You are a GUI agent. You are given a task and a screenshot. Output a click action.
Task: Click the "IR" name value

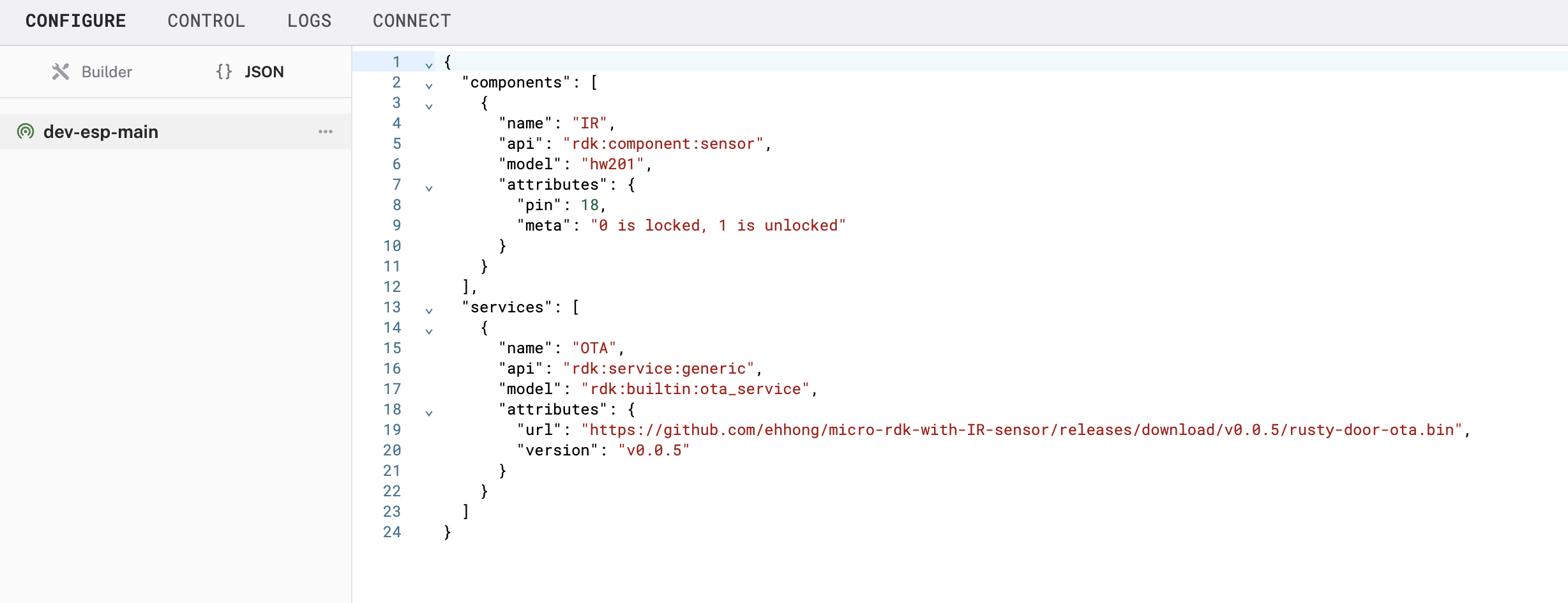point(589,123)
